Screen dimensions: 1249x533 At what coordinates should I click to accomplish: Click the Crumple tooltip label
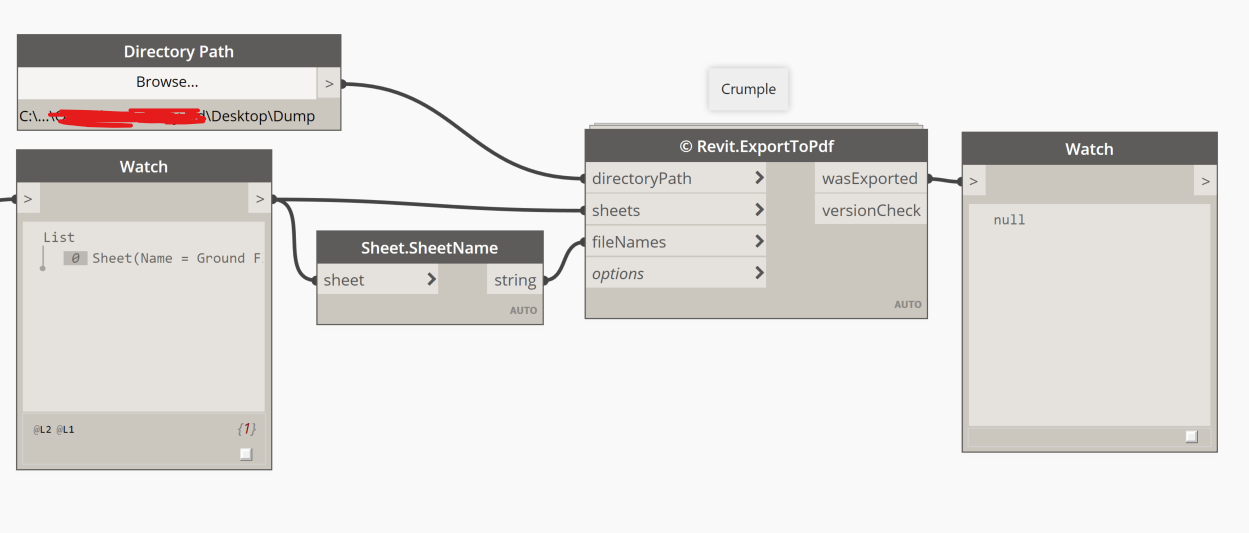point(748,89)
